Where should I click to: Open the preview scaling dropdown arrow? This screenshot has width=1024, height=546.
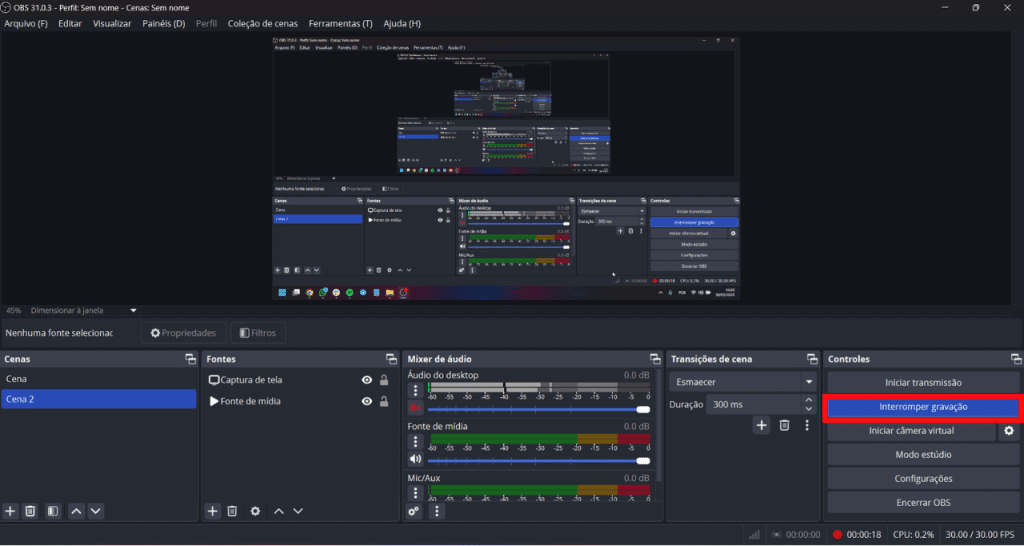133,310
